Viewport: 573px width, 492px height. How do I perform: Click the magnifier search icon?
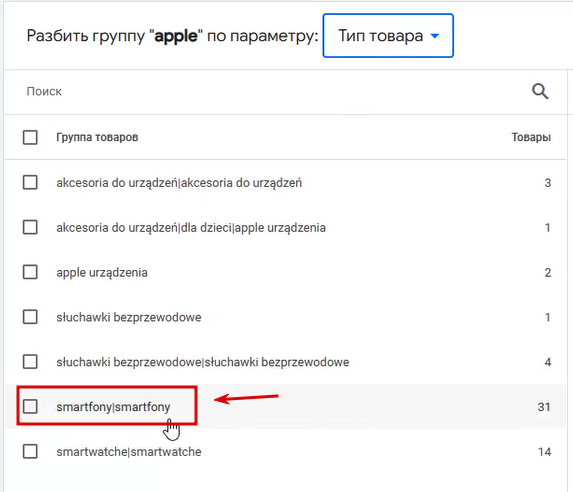click(540, 91)
